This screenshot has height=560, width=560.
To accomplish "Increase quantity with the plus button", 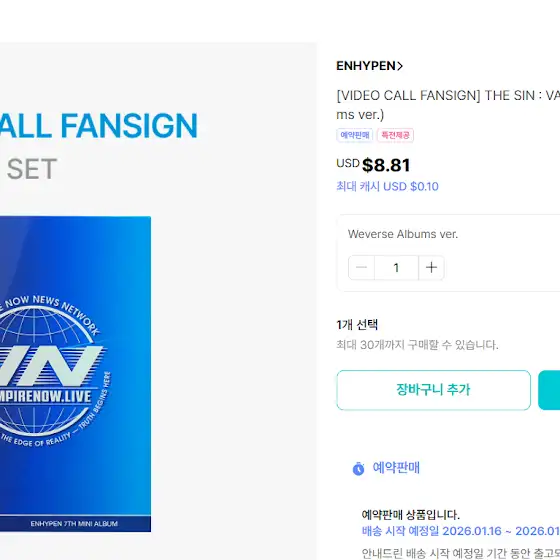I will click(x=431, y=268).
